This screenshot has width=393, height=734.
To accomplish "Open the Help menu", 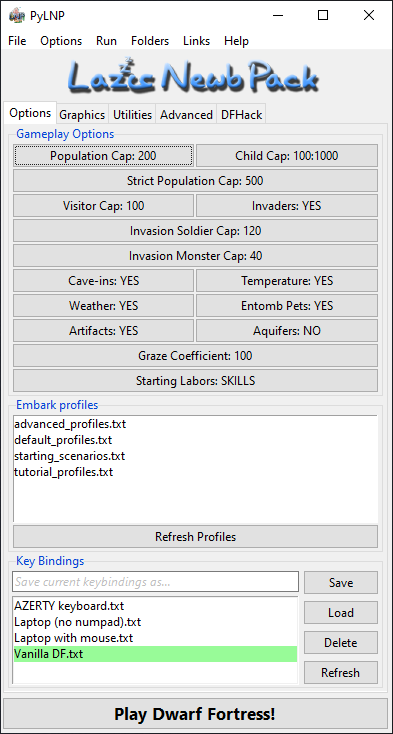I will tap(236, 41).
